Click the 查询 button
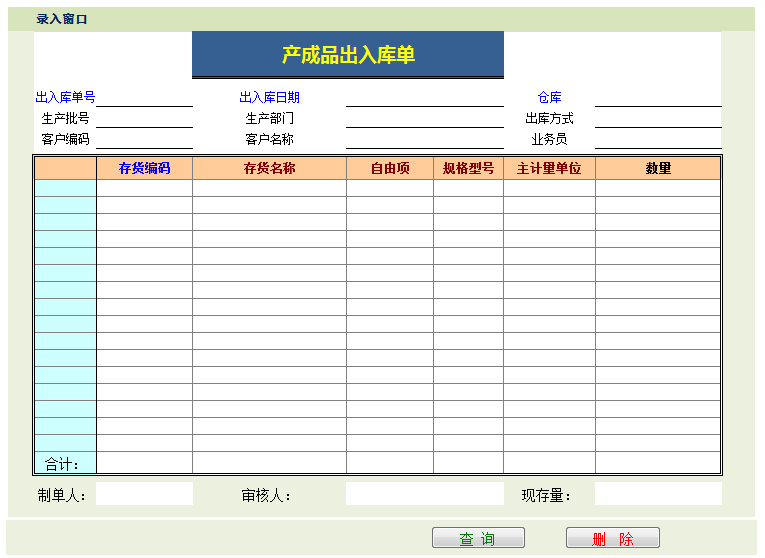765x558 pixels. pos(478,538)
